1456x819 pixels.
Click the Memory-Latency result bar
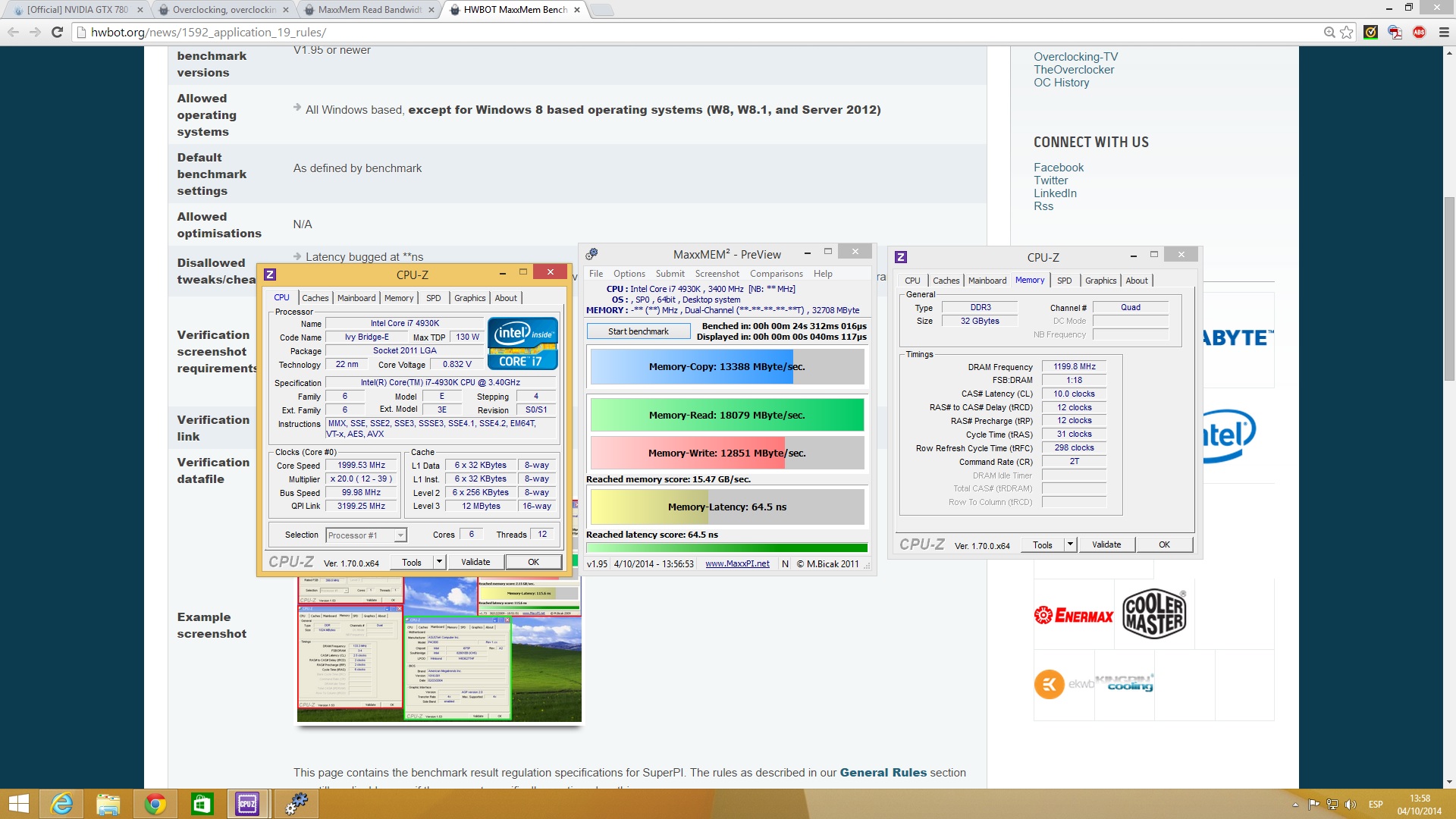point(727,507)
